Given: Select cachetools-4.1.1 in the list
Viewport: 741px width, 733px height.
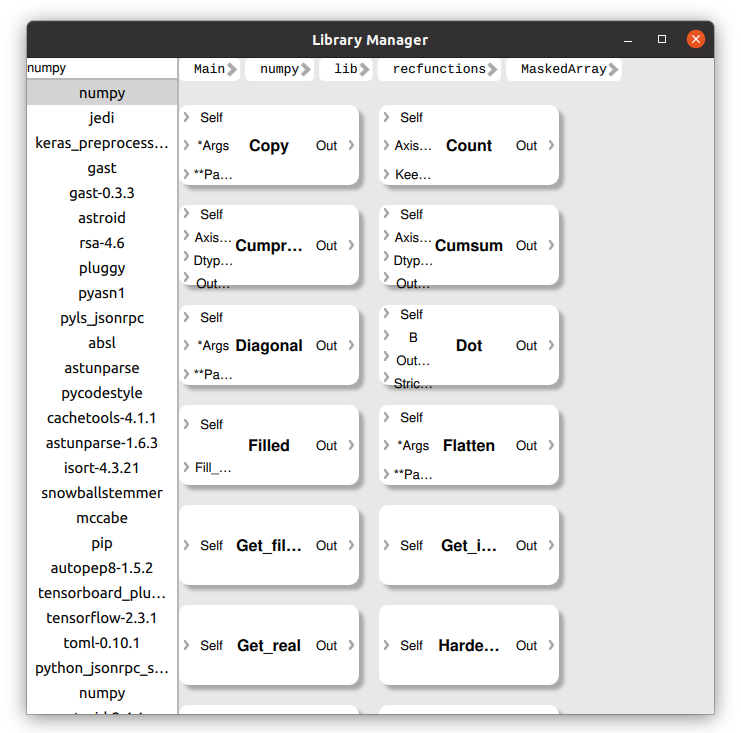Looking at the screenshot, I should pos(102,418).
